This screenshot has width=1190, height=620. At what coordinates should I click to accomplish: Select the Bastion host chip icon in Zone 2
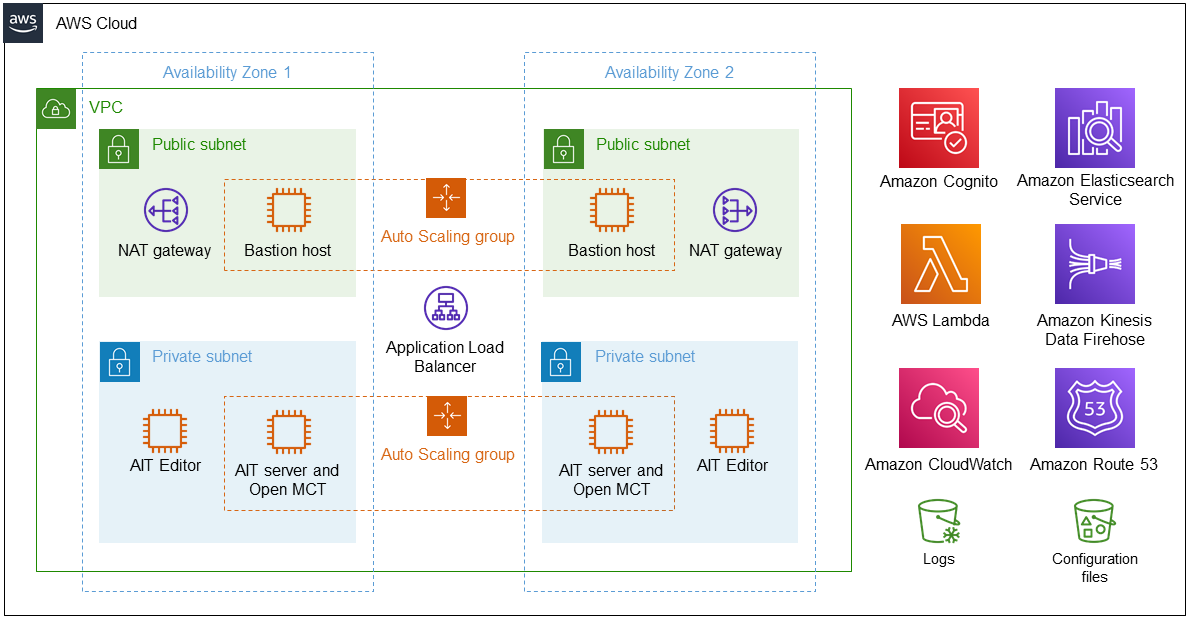[x=612, y=210]
